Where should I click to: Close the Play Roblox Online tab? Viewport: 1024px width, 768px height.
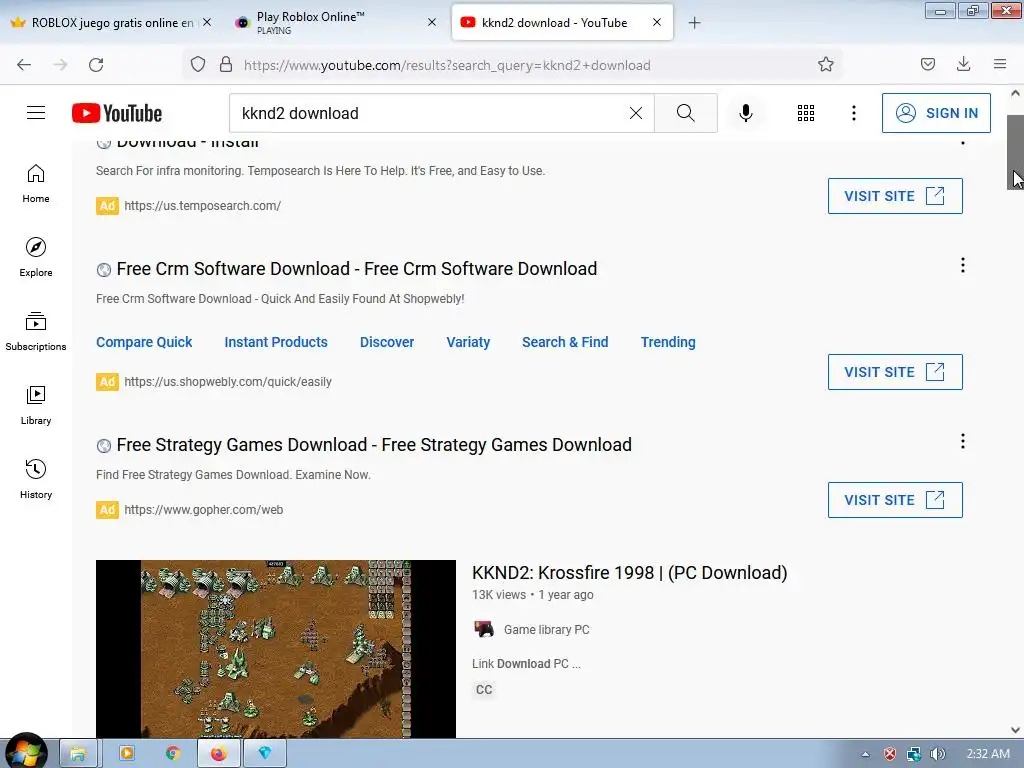pos(432,22)
